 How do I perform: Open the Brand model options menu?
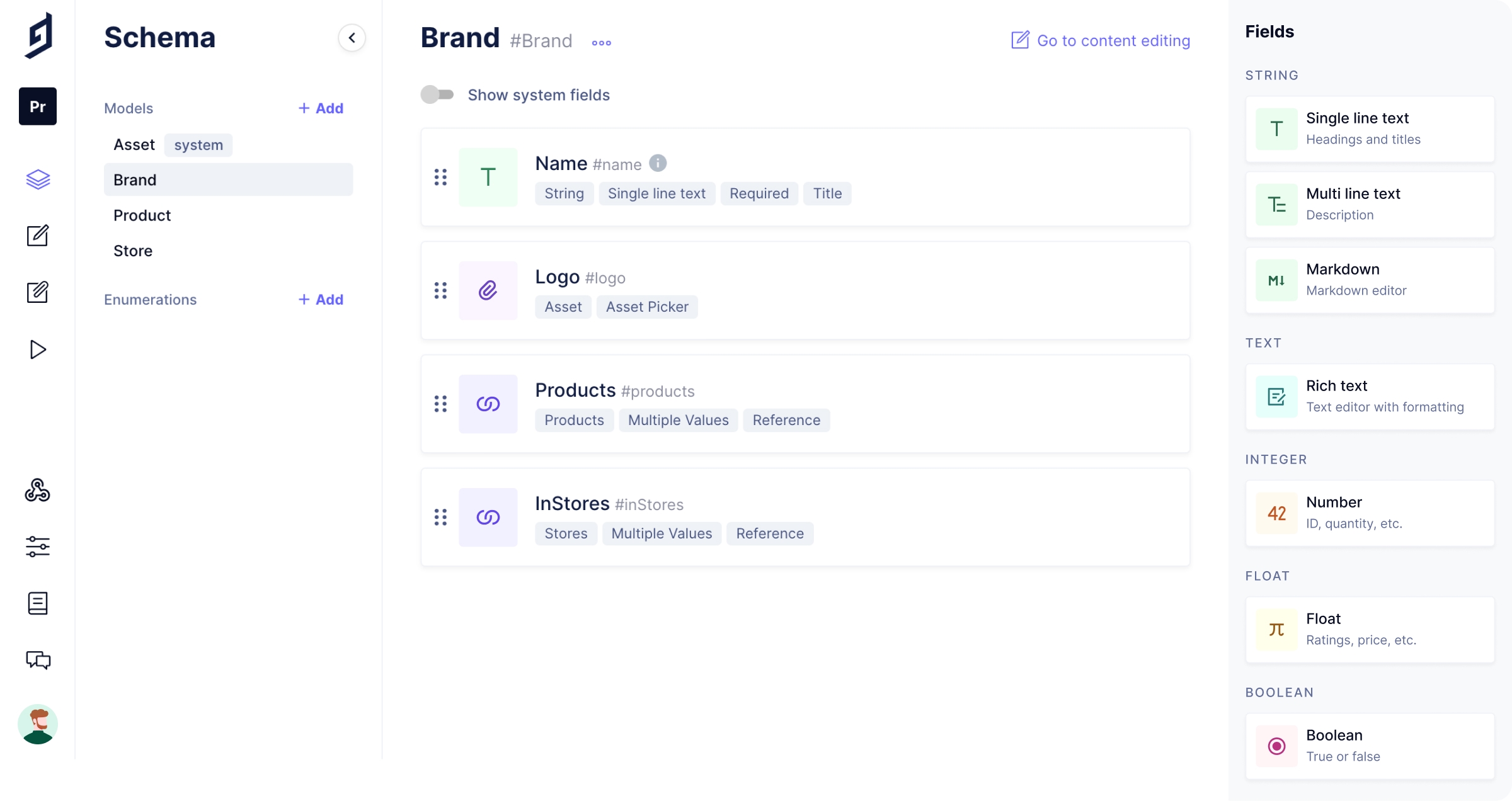[601, 43]
